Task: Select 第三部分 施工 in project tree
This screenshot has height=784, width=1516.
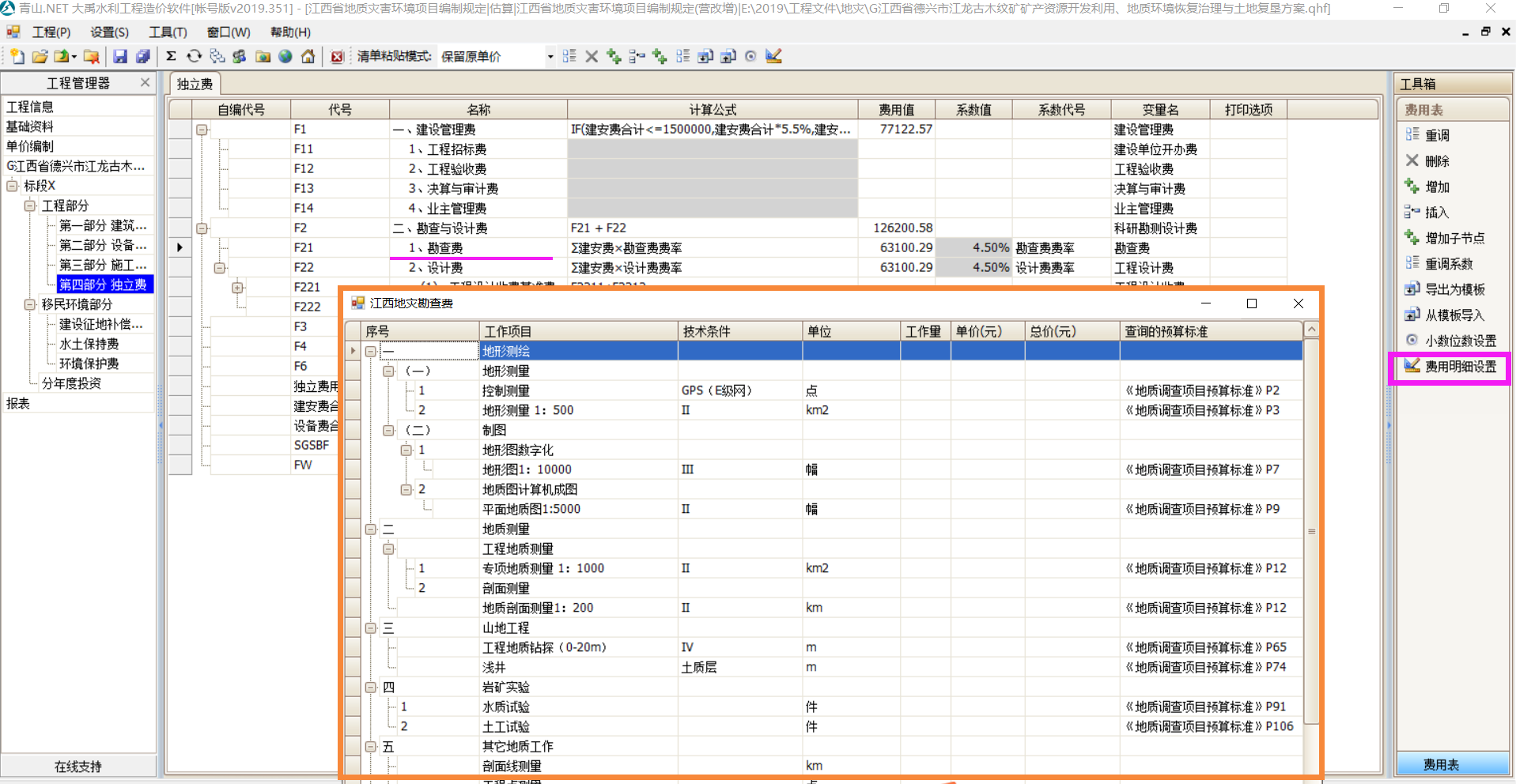Action: pyautogui.click(x=102, y=265)
